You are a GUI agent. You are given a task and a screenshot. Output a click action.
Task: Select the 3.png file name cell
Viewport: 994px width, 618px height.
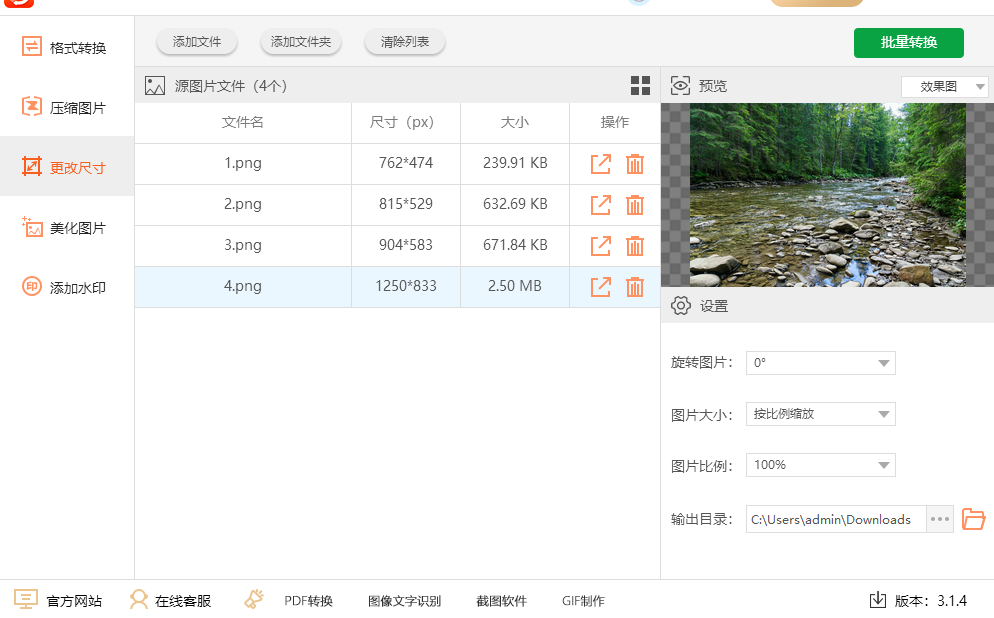(243, 245)
